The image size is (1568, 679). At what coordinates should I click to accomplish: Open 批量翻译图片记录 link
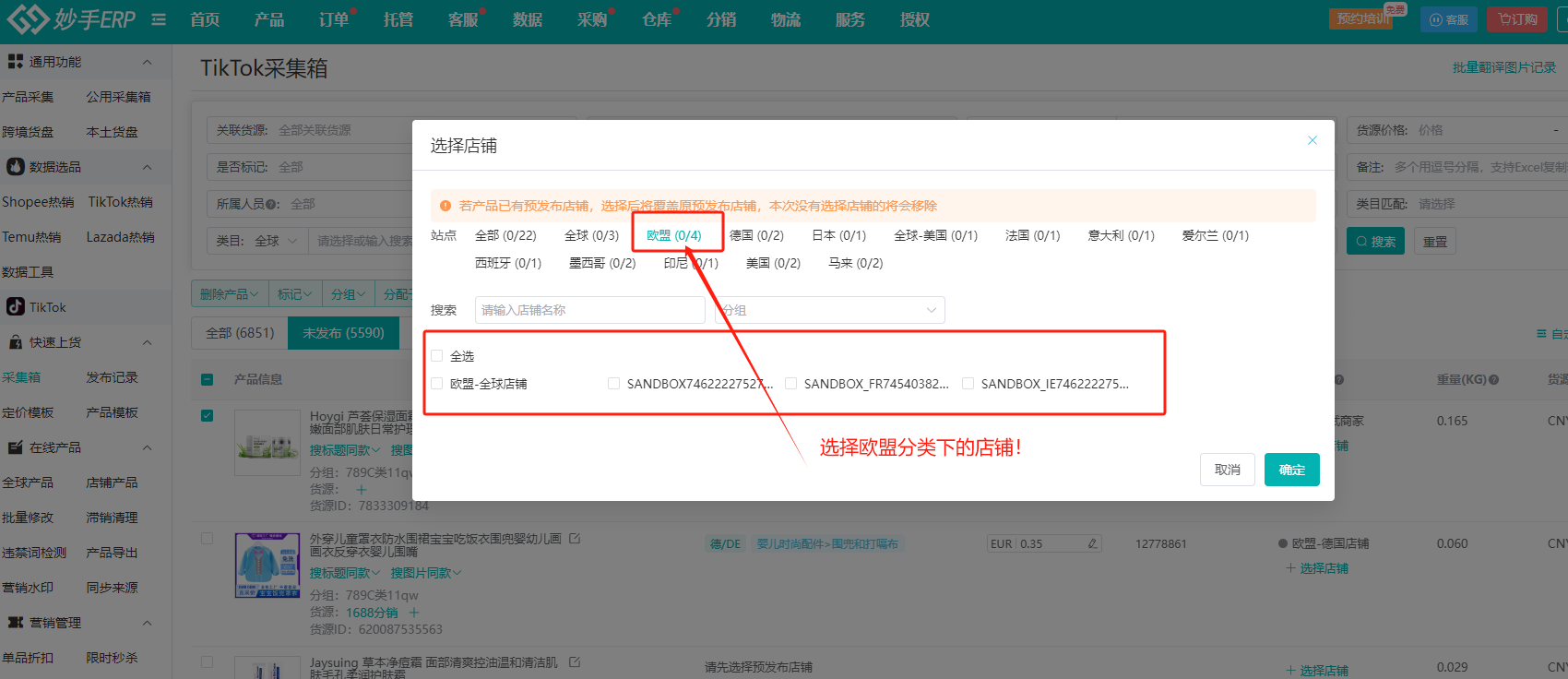[x=1503, y=67]
